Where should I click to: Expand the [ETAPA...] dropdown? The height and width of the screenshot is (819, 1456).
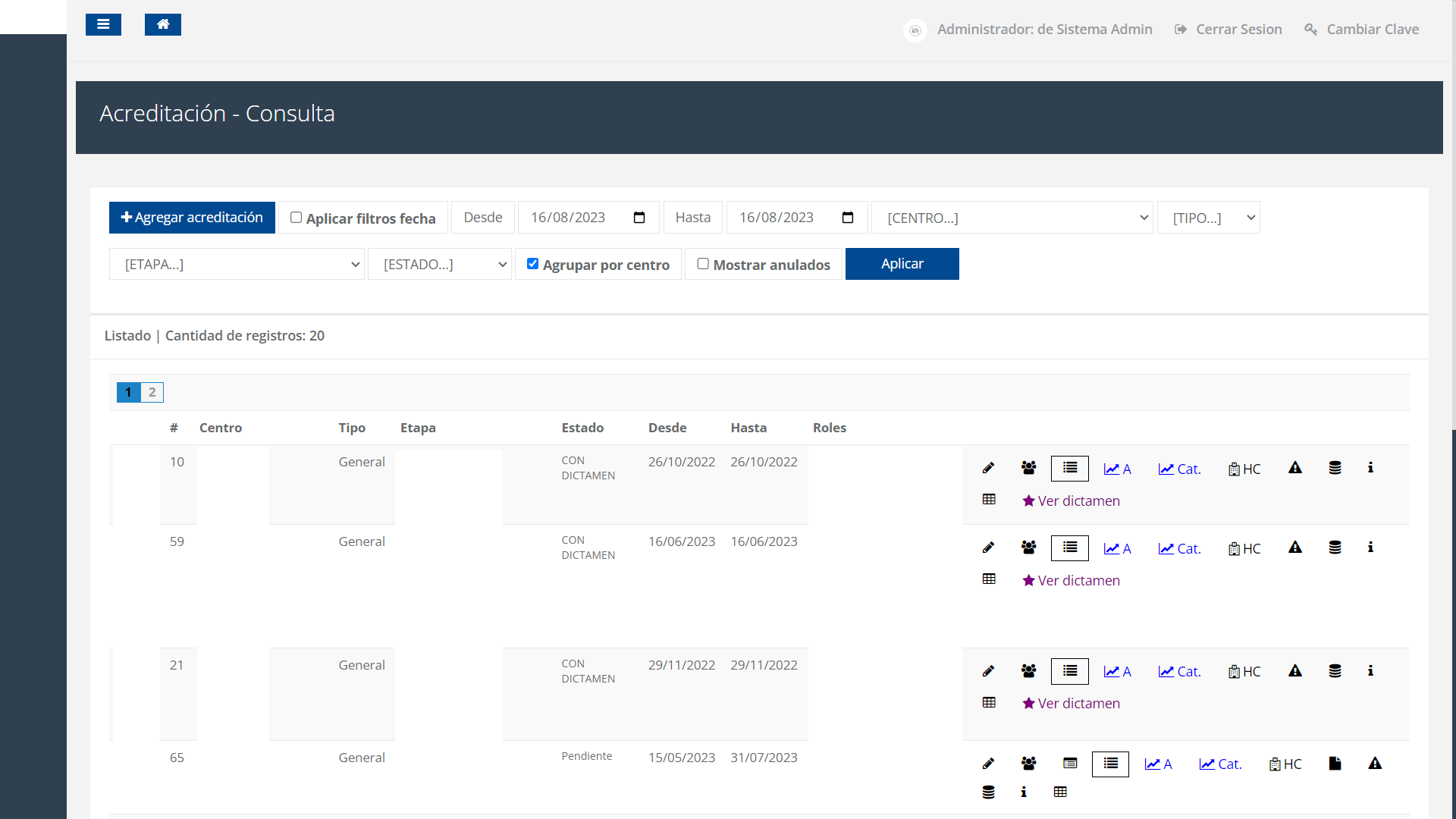(237, 264)
